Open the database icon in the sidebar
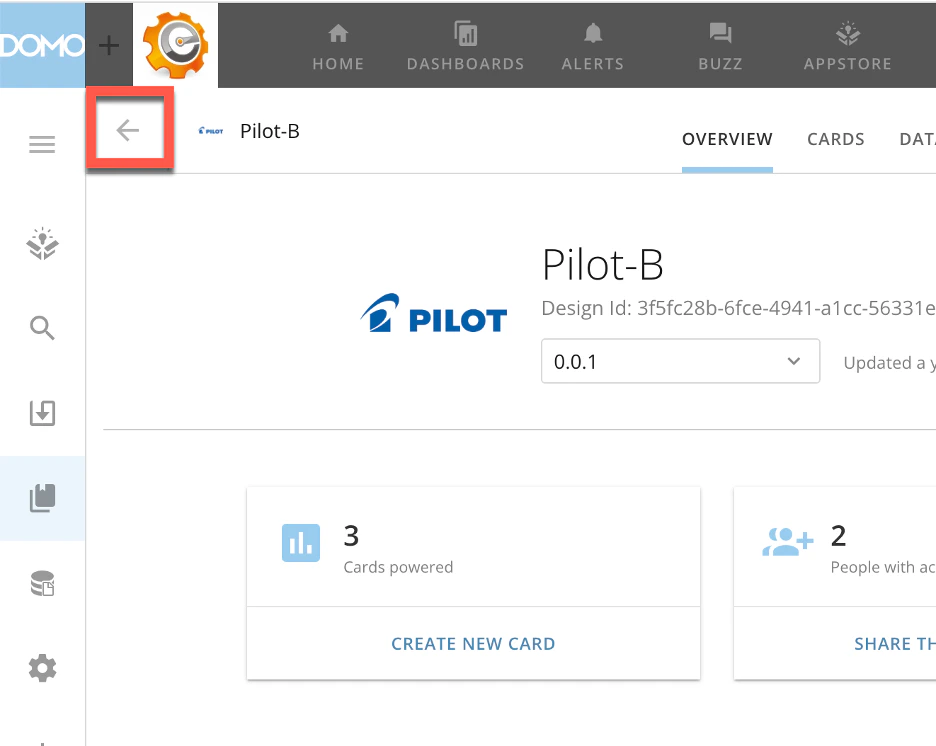This screenshot has height=746, width=936. coord(42,583)
